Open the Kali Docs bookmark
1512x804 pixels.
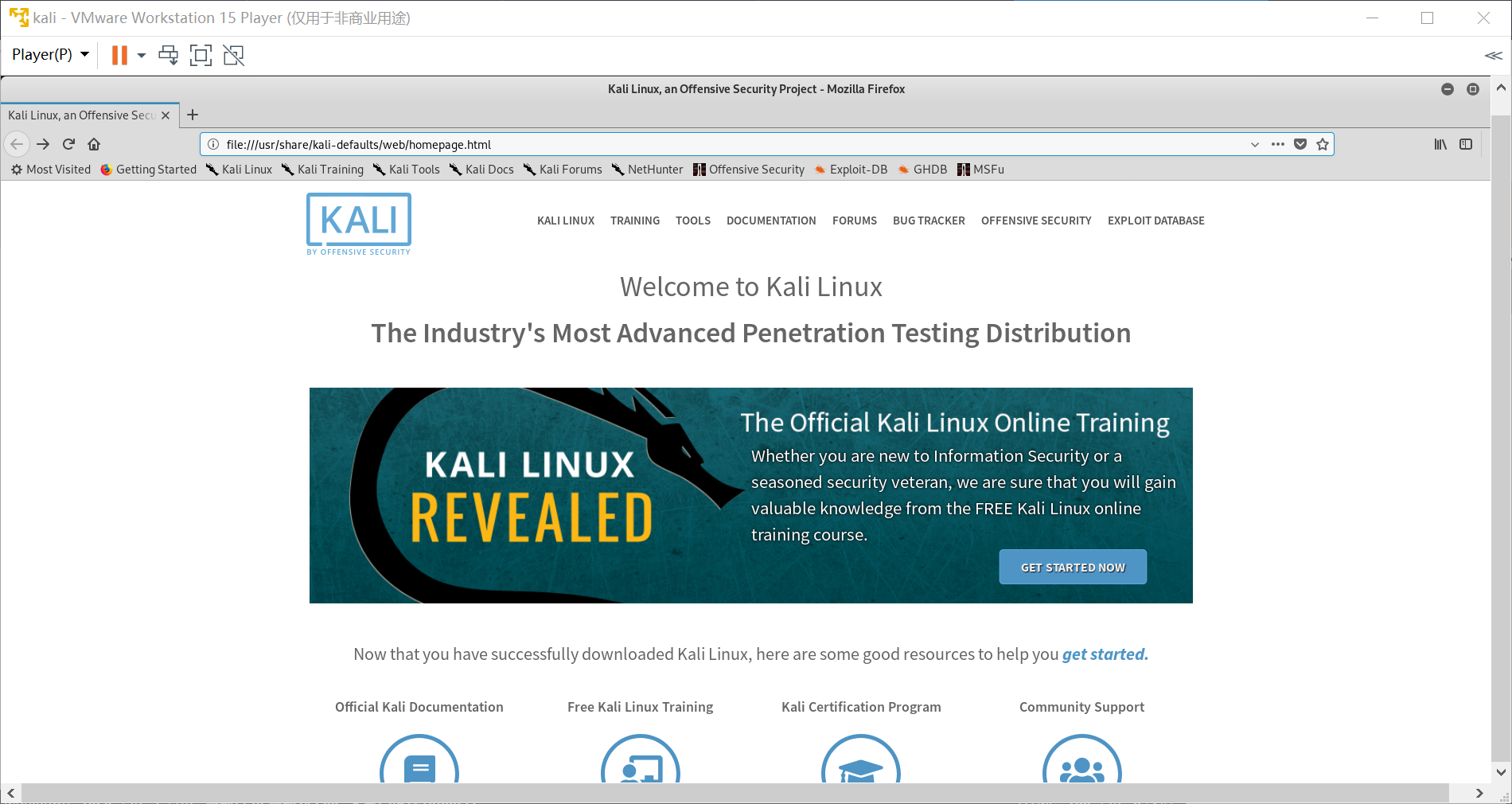point(482,170)
